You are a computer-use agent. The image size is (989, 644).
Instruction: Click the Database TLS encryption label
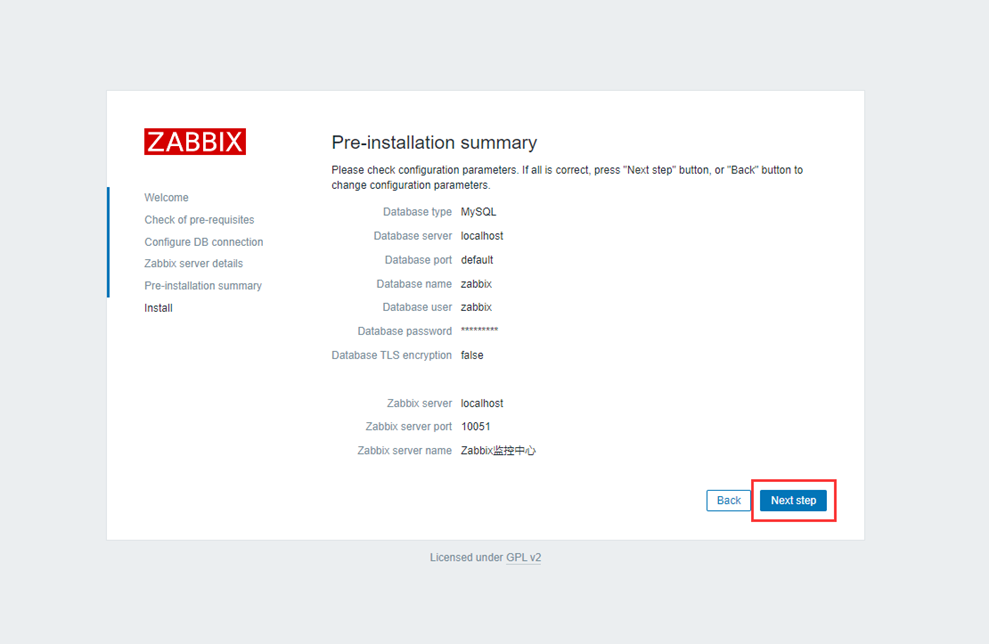click(x=392, y=355)
